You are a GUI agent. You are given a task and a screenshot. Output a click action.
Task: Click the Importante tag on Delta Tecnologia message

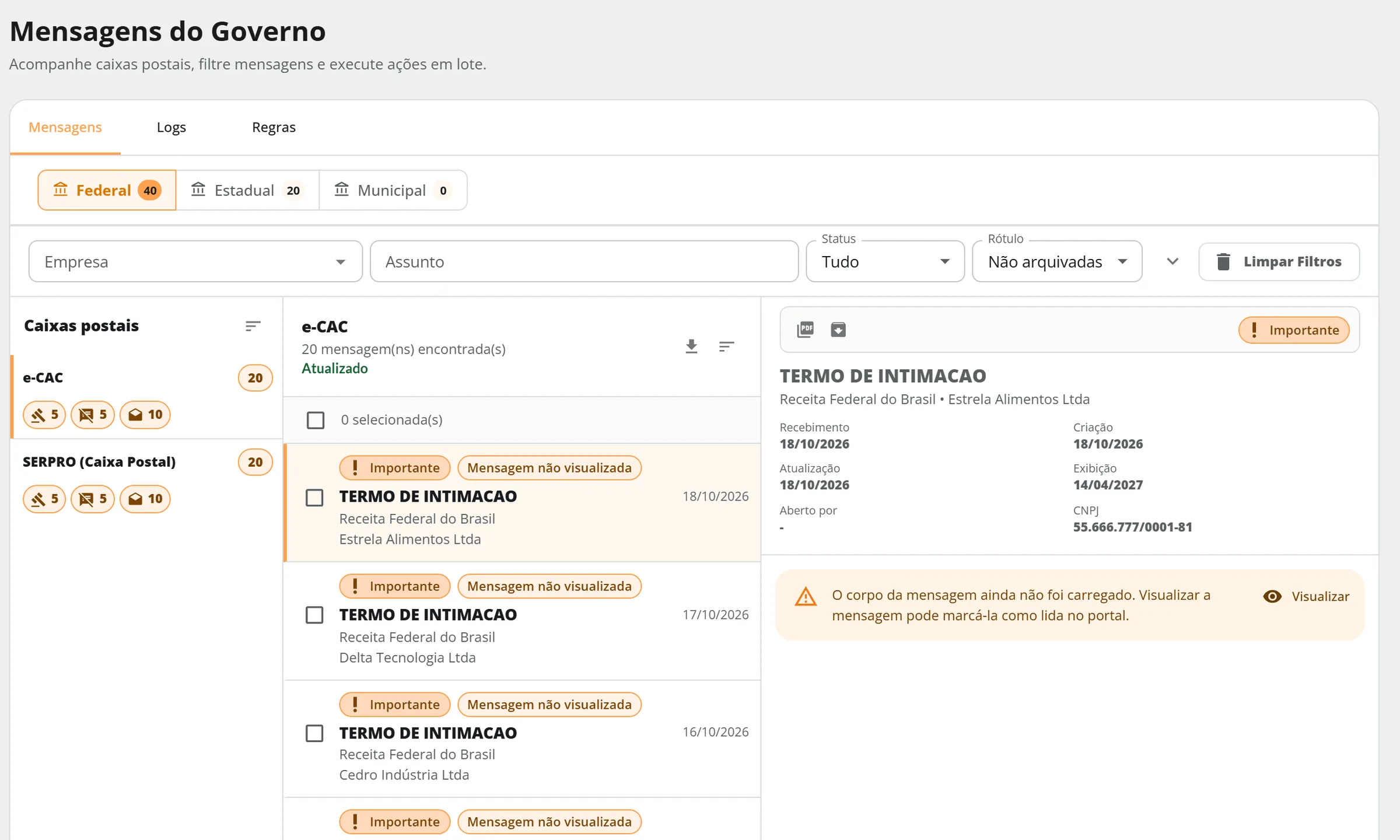(x=395, y=586)
